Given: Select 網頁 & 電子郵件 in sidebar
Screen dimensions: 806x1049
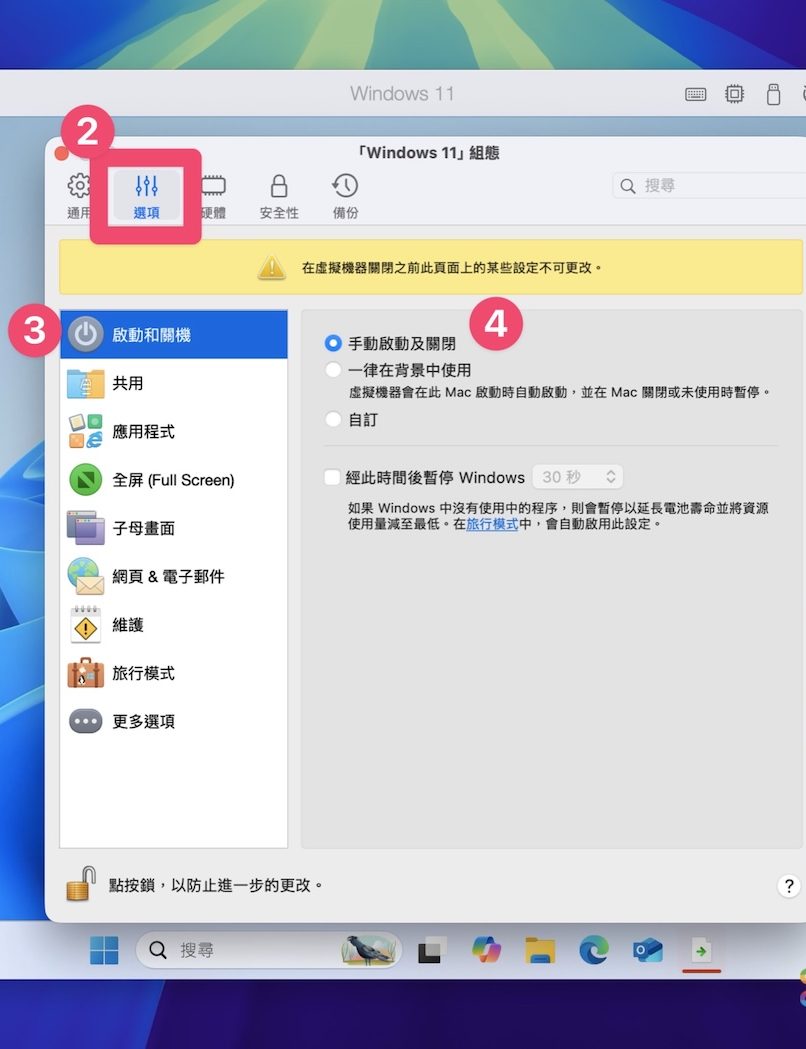Looking at the screenshot, I should [167, 576].
